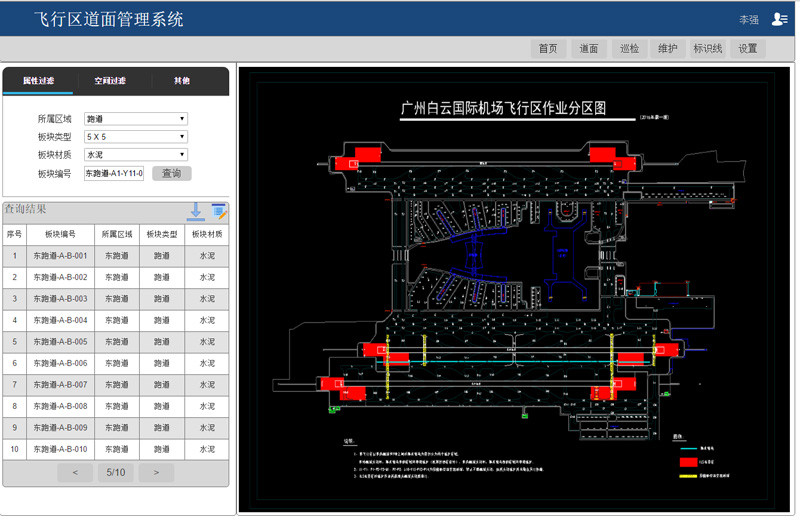Select row 东跑道-A-B-003

(x=115, y=299)
